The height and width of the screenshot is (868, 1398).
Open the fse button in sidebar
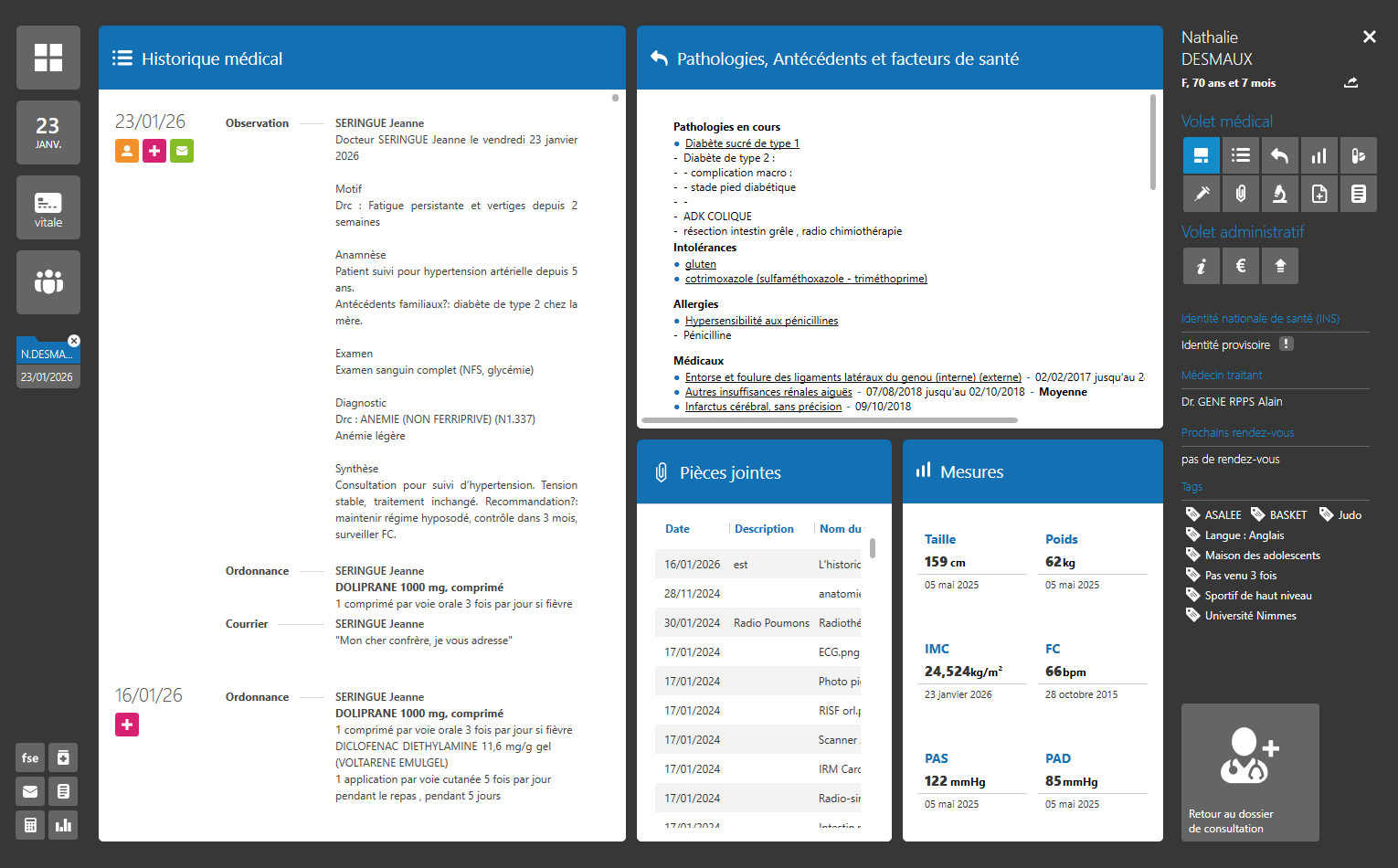[x=30, y=757]
